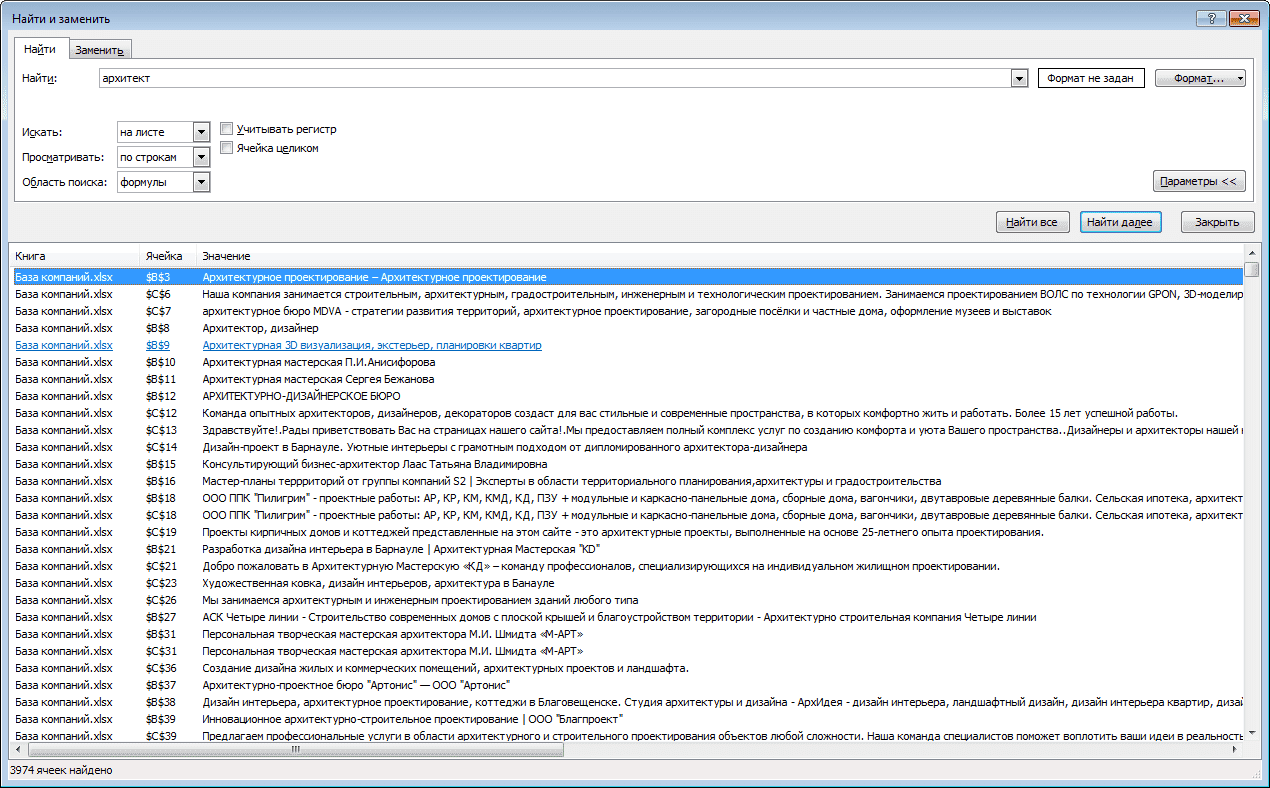Select 'Архитектурная мастерская П.И.Анисифорова' result
1270x788 pixels.
(x=627, y=362)
